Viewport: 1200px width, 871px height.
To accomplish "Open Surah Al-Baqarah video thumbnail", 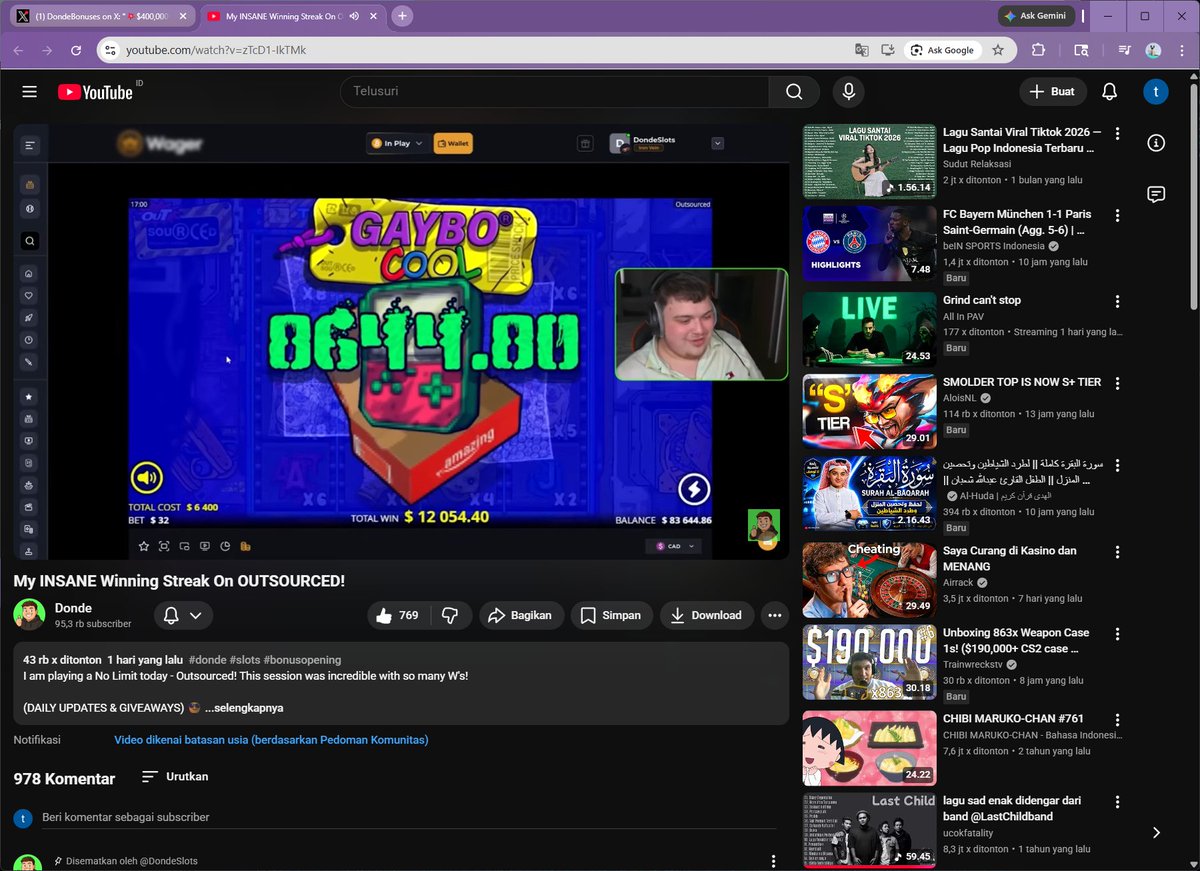I will pyautogui.click(x=869, y=494).
